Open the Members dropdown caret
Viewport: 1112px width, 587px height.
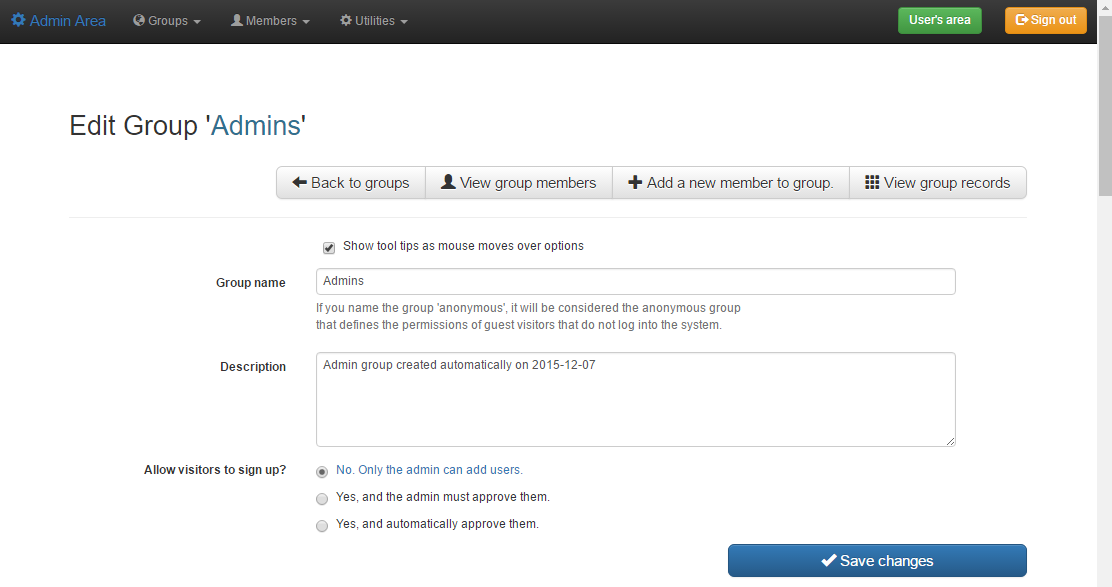coord(306,22)
